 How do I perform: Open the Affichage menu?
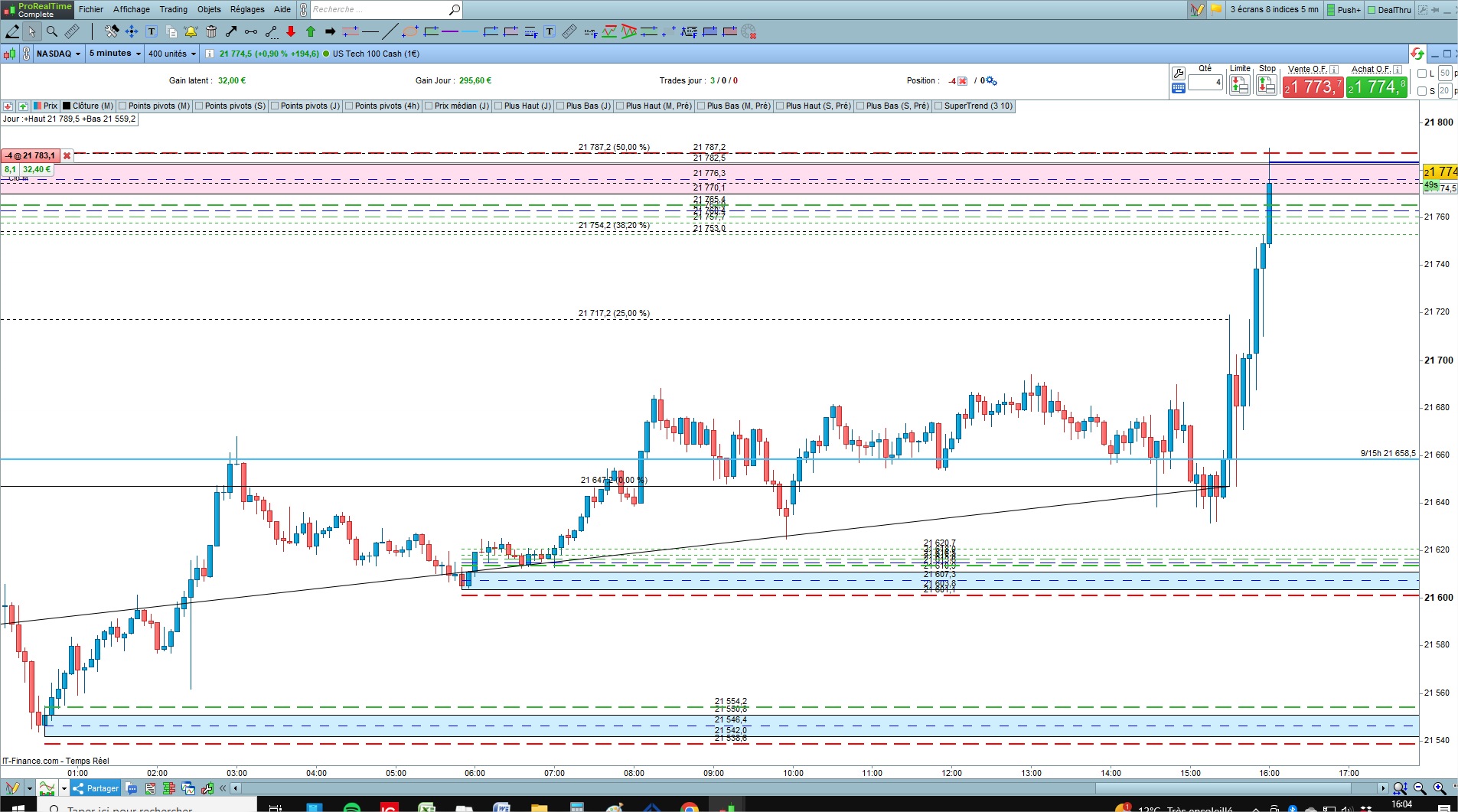[x=132, y=9]
